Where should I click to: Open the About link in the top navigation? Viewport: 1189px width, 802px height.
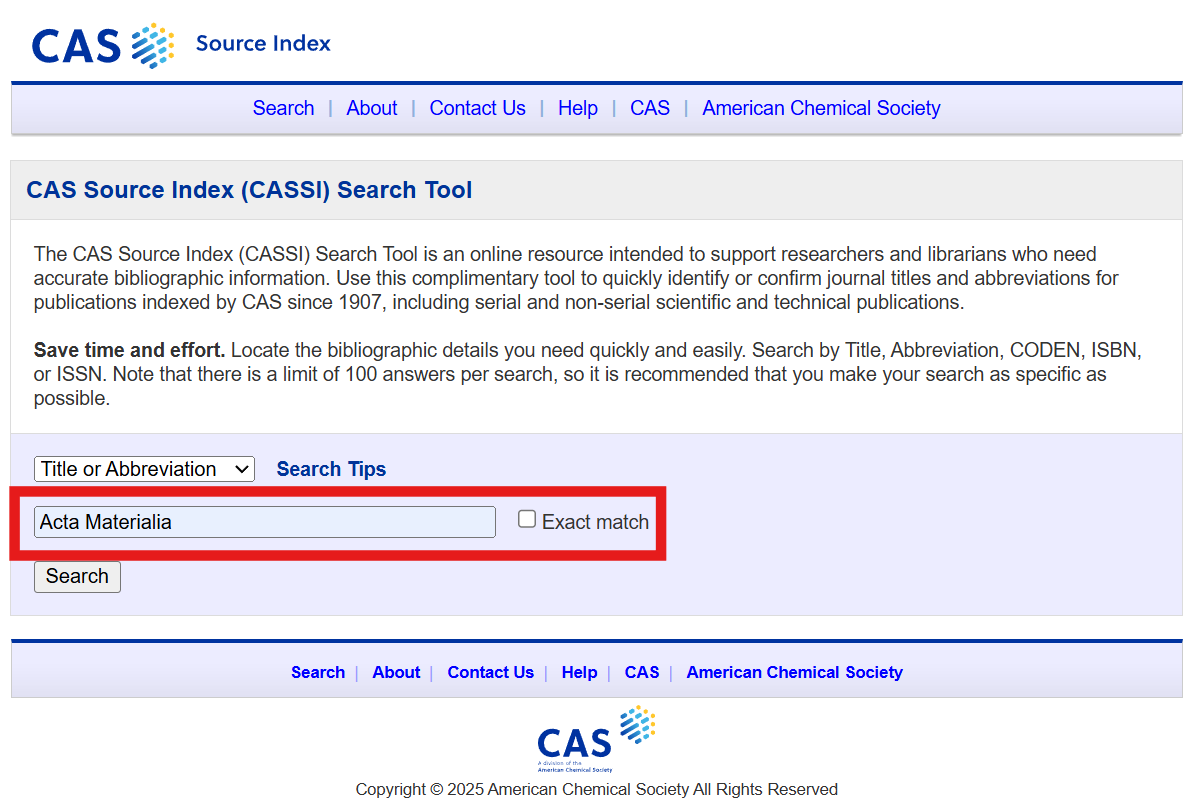coord(372,108)
